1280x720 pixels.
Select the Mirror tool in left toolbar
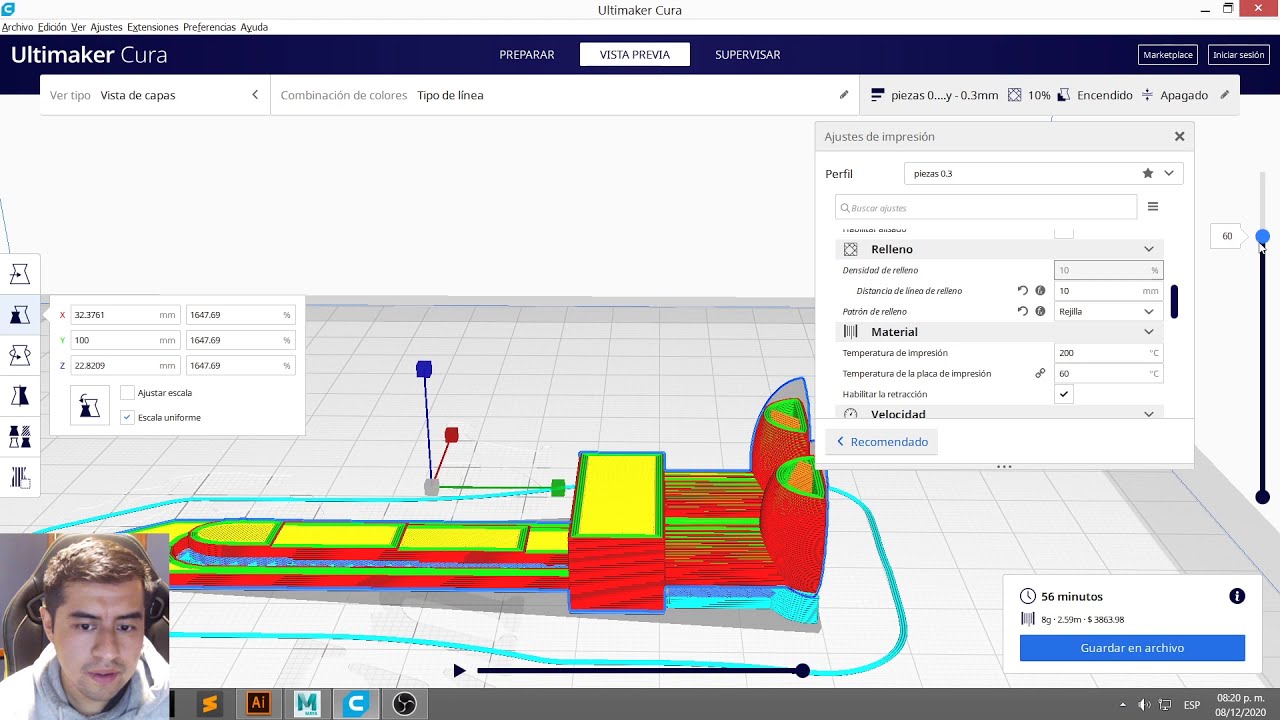click(19, 396)
